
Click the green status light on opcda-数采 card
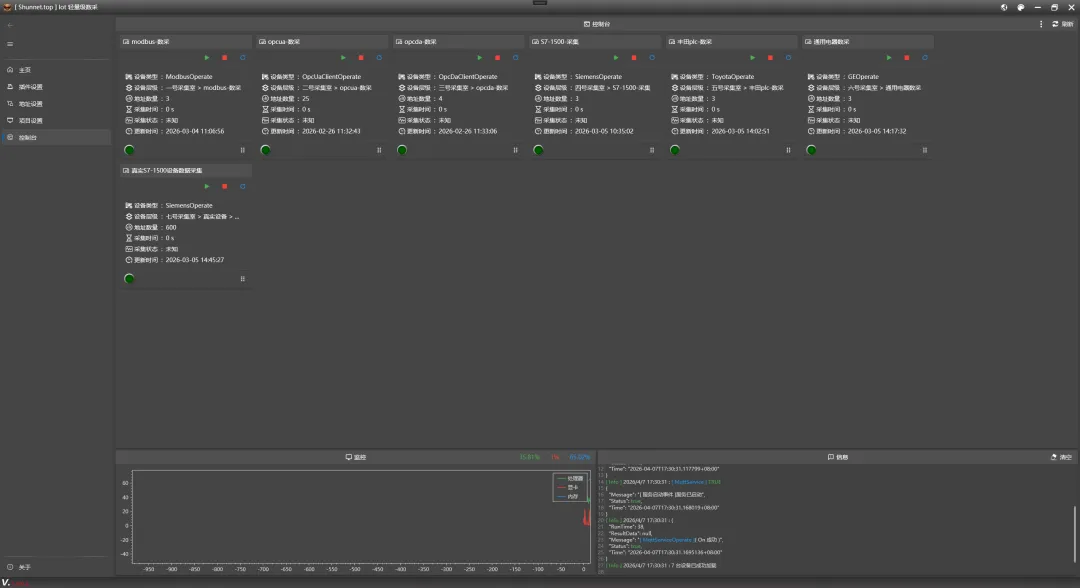coord(402,150)
